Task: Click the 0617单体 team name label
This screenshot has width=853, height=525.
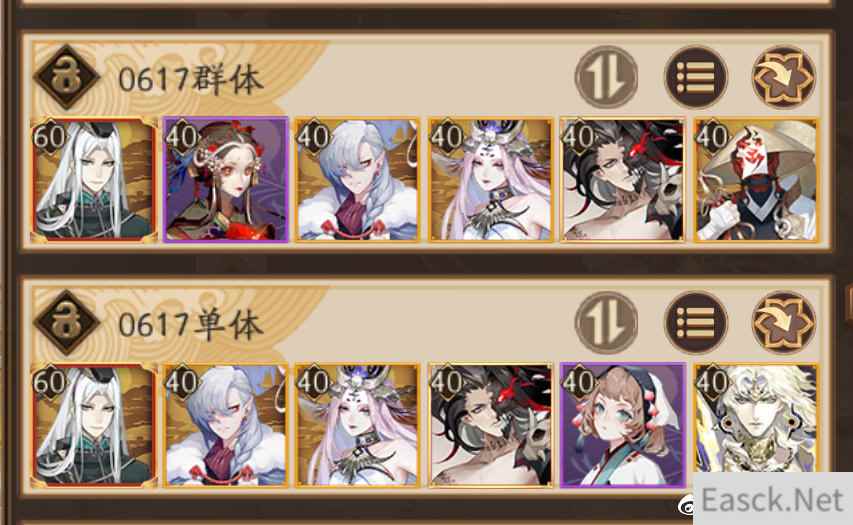Action: click(191, 325)
